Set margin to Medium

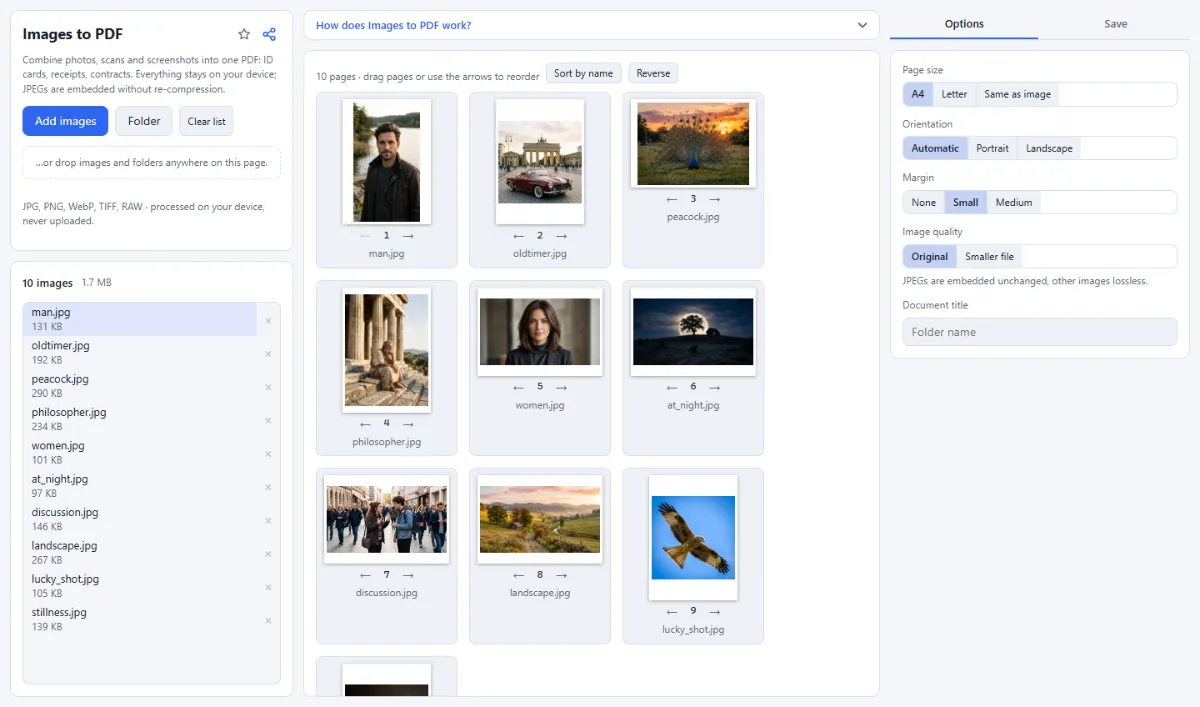point(1014,202)
